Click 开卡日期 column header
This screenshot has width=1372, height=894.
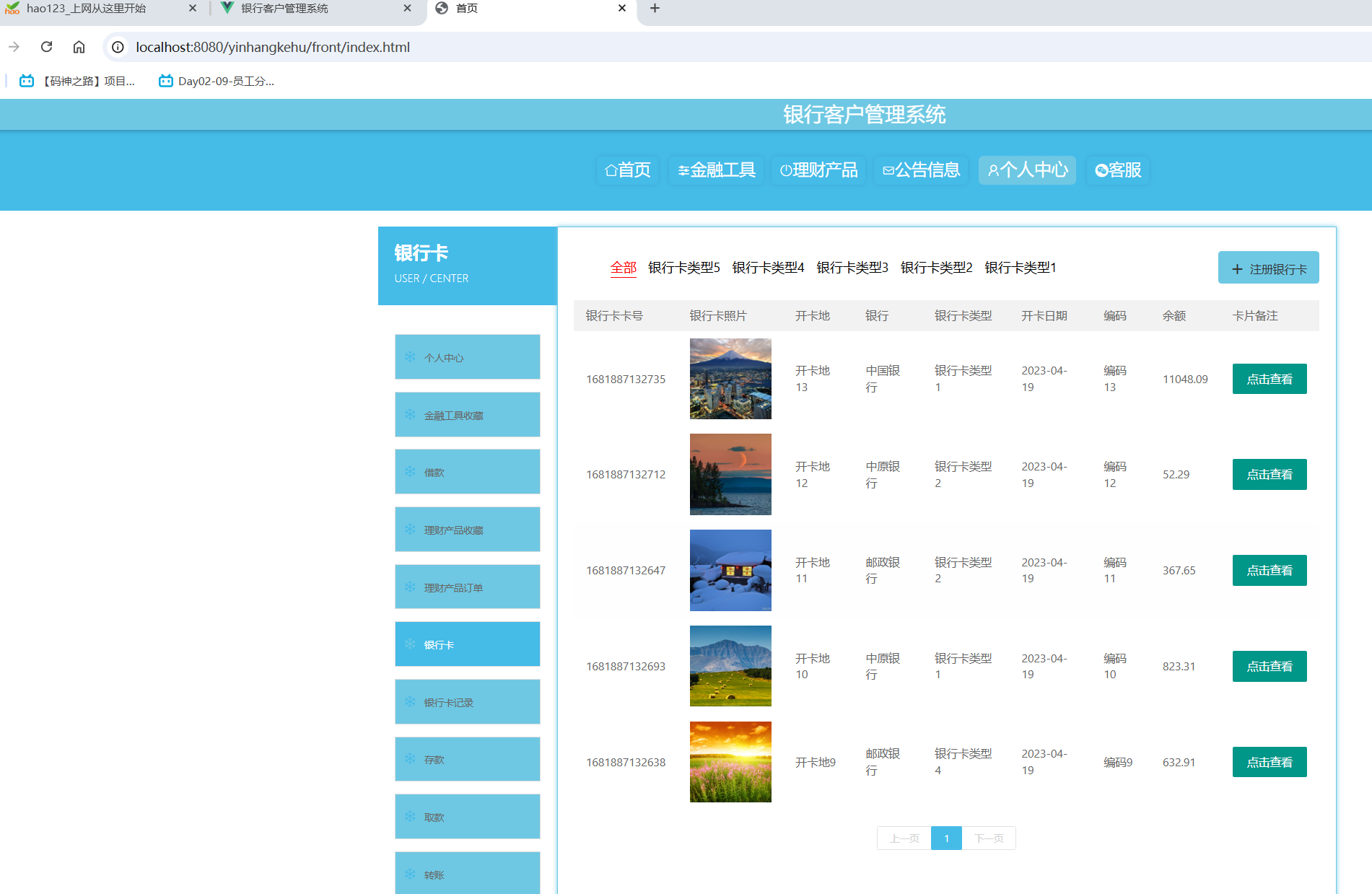(x=1044, y=316)
